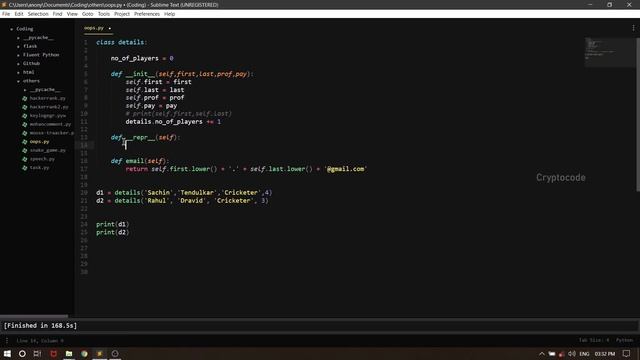Click the minimap code preview
The width and height of the screenshot is (640, 360).
[x=609, y=52]
